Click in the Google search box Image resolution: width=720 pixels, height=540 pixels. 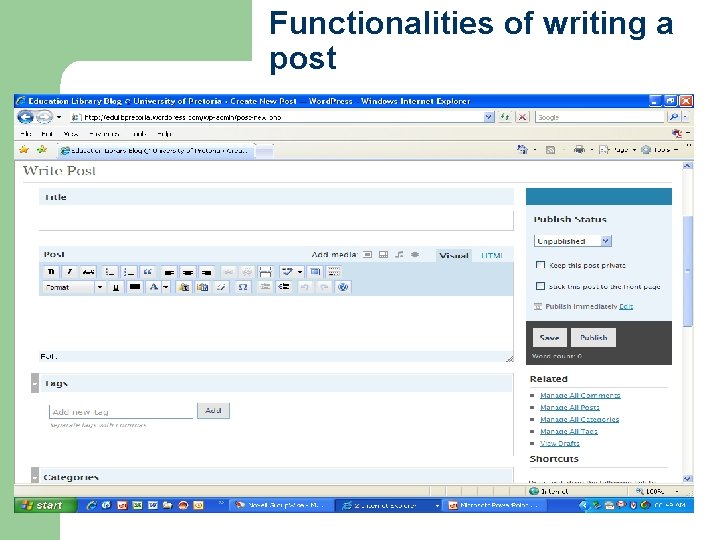(600, 117)
